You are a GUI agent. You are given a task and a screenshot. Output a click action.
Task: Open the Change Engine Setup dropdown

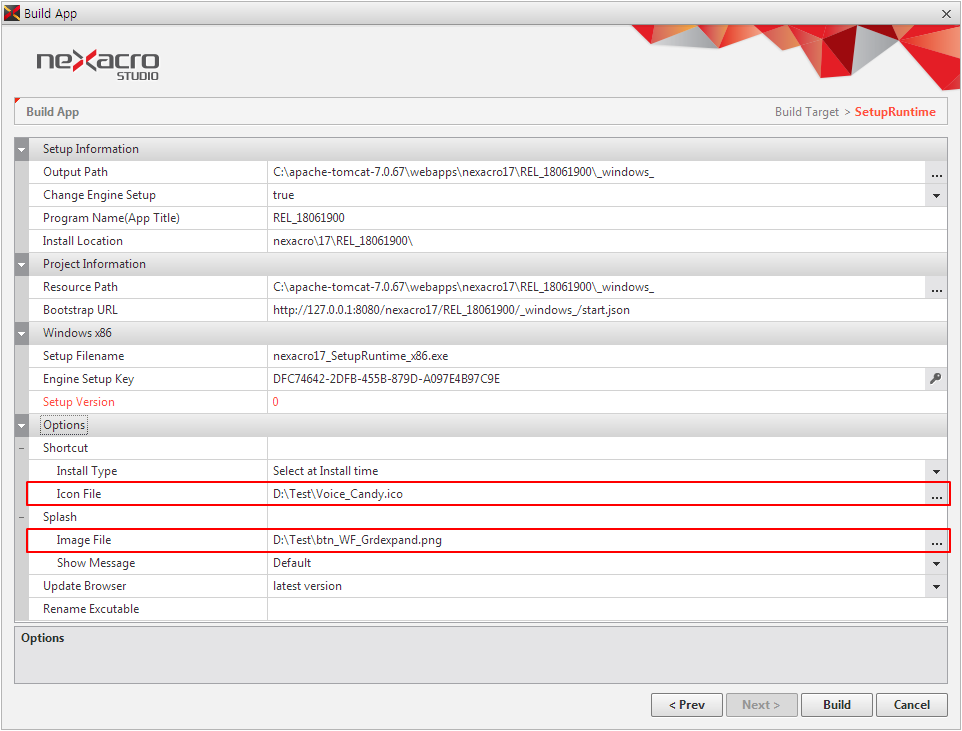936,196
